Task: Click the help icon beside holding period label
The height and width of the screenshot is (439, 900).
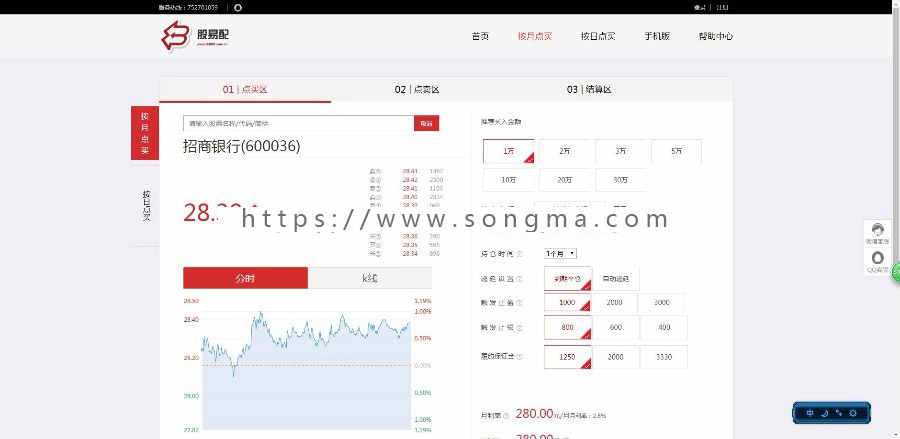Action: (519, 253)
